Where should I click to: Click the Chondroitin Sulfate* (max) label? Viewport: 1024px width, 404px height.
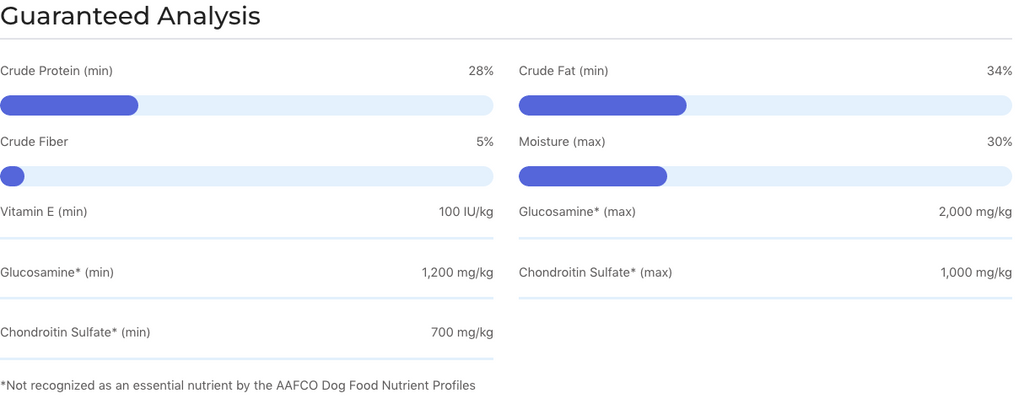tap(595, 272)
